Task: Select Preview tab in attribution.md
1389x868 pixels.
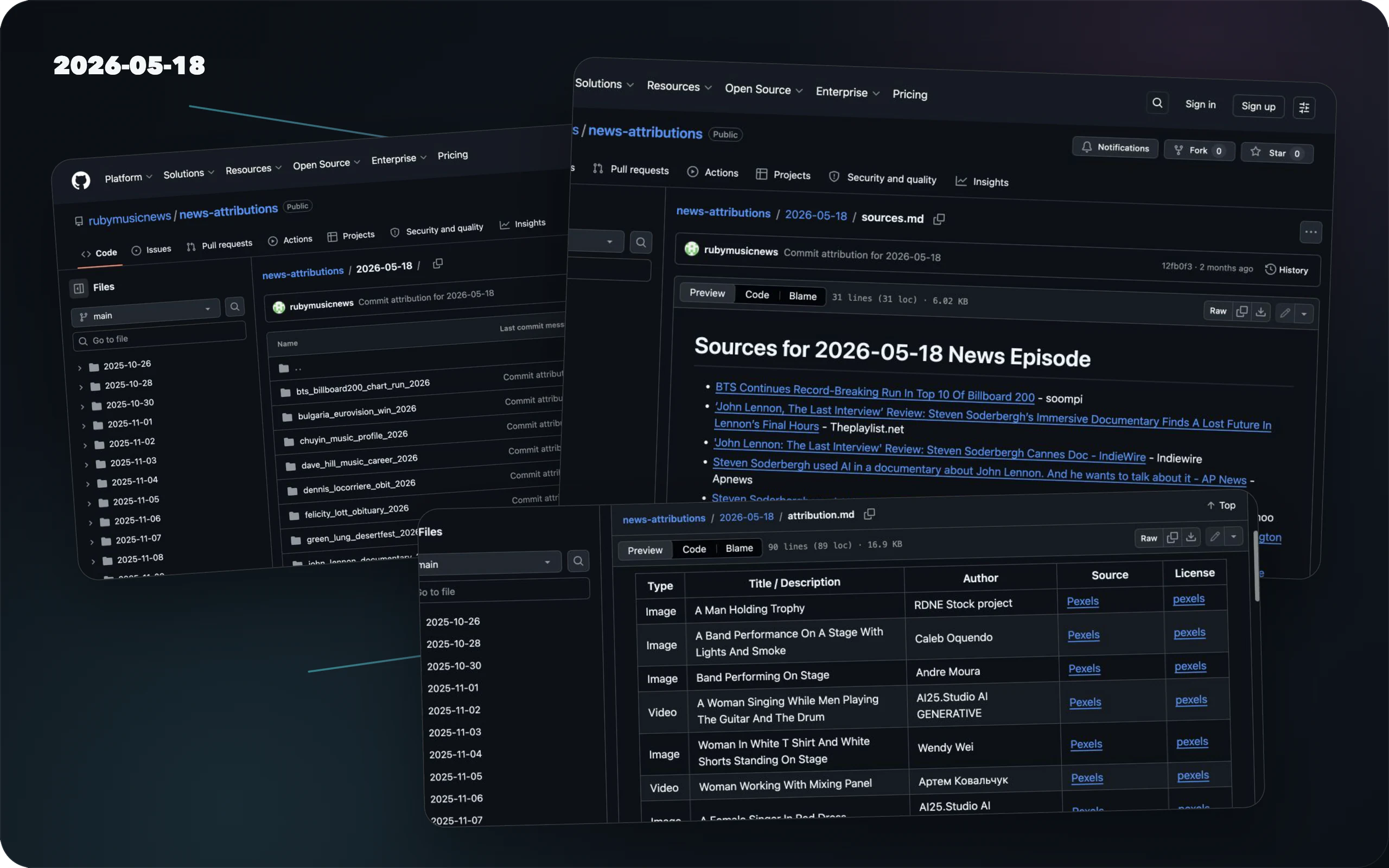Action: pos(645,550)
